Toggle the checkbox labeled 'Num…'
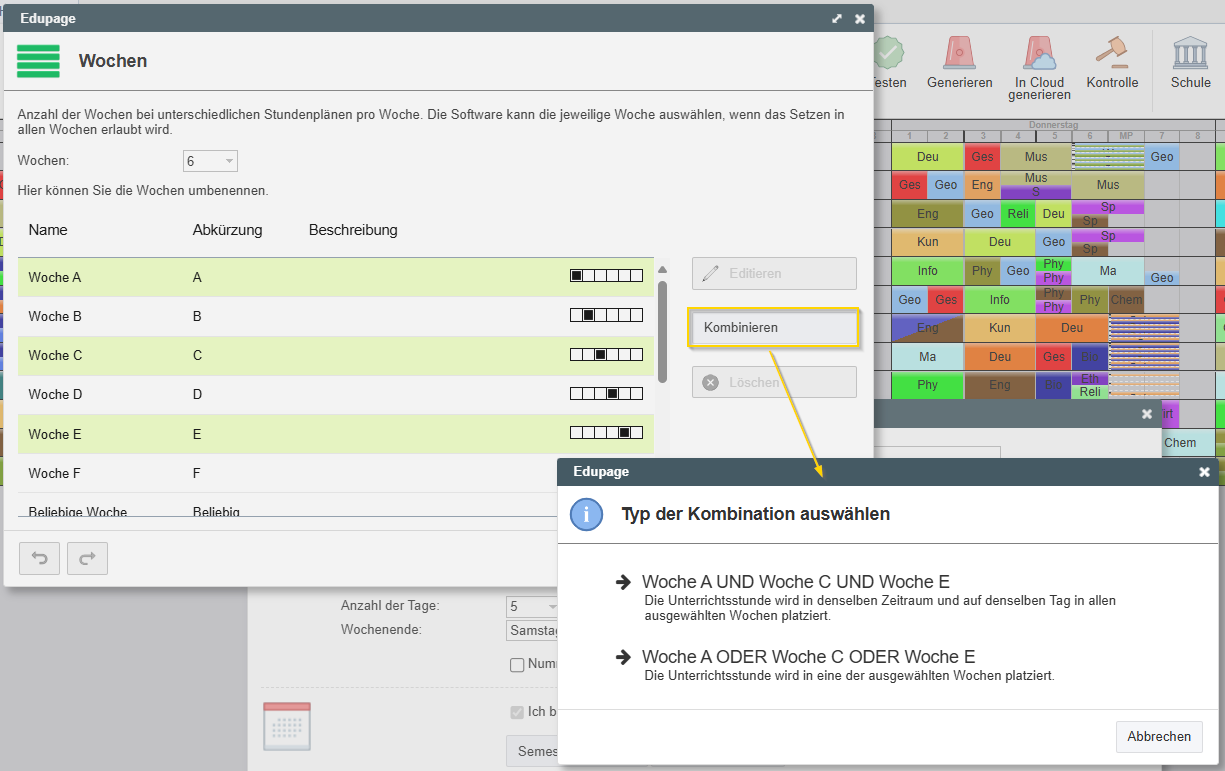1225x771 pixels. coord(517,665)
